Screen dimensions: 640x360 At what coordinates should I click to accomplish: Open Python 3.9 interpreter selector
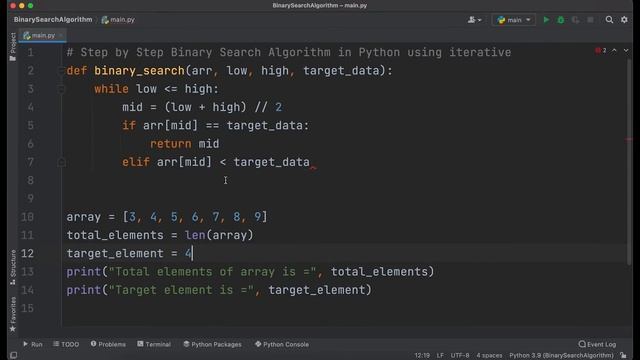click(x=561, y=356)
